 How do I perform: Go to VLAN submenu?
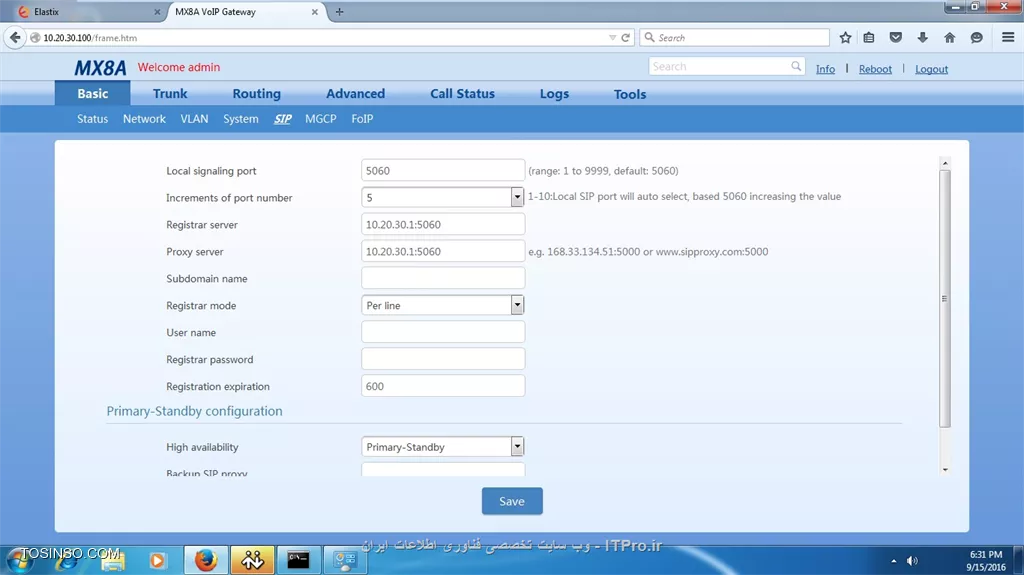[194, 119]
